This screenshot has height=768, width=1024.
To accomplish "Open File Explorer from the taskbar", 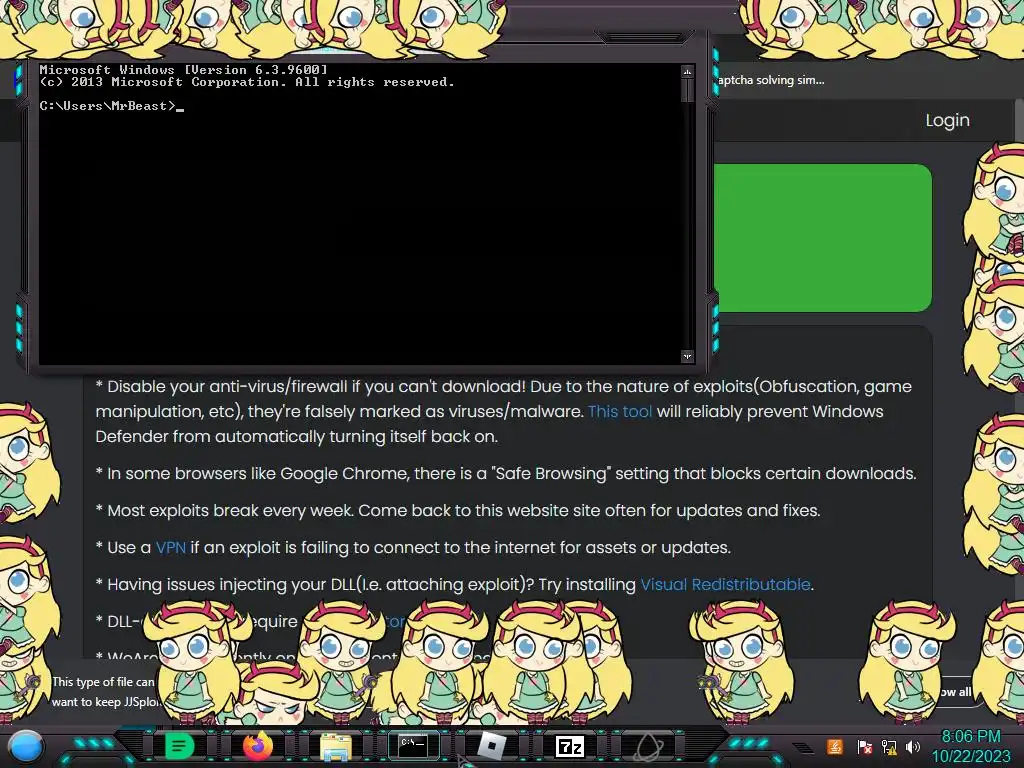I will 336,746.
